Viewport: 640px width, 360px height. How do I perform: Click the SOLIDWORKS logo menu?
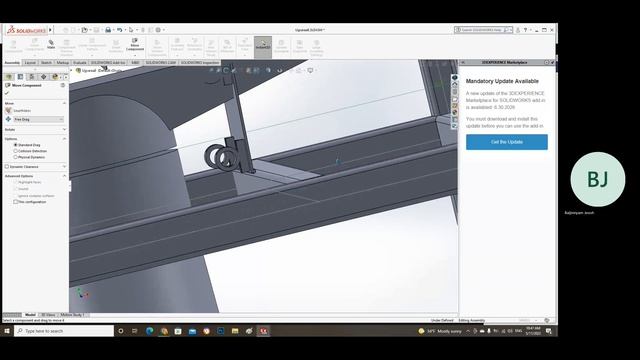coord(27,30)
